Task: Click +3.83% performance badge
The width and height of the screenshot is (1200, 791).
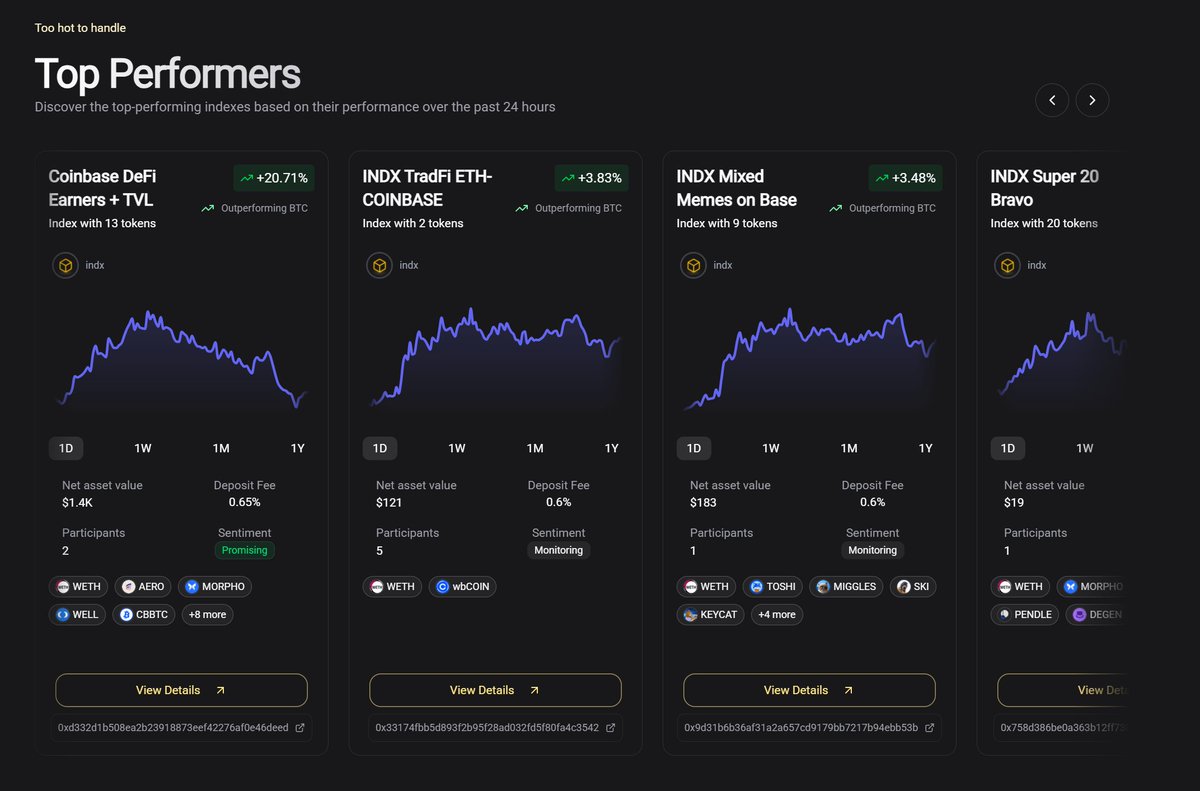Action: pos(592,178)
